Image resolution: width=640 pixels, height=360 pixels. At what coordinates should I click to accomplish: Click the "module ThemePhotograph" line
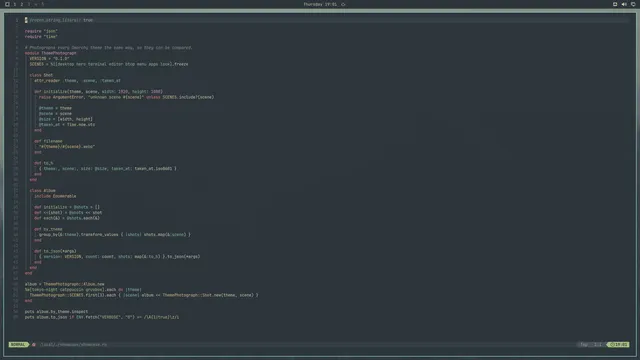[51, 53]
